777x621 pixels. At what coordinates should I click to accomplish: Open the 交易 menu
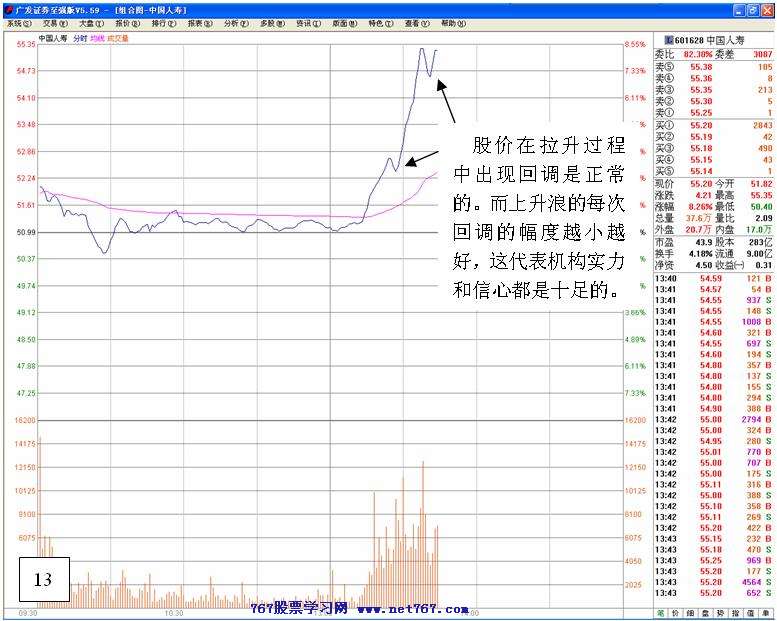[x=52, y=23]
